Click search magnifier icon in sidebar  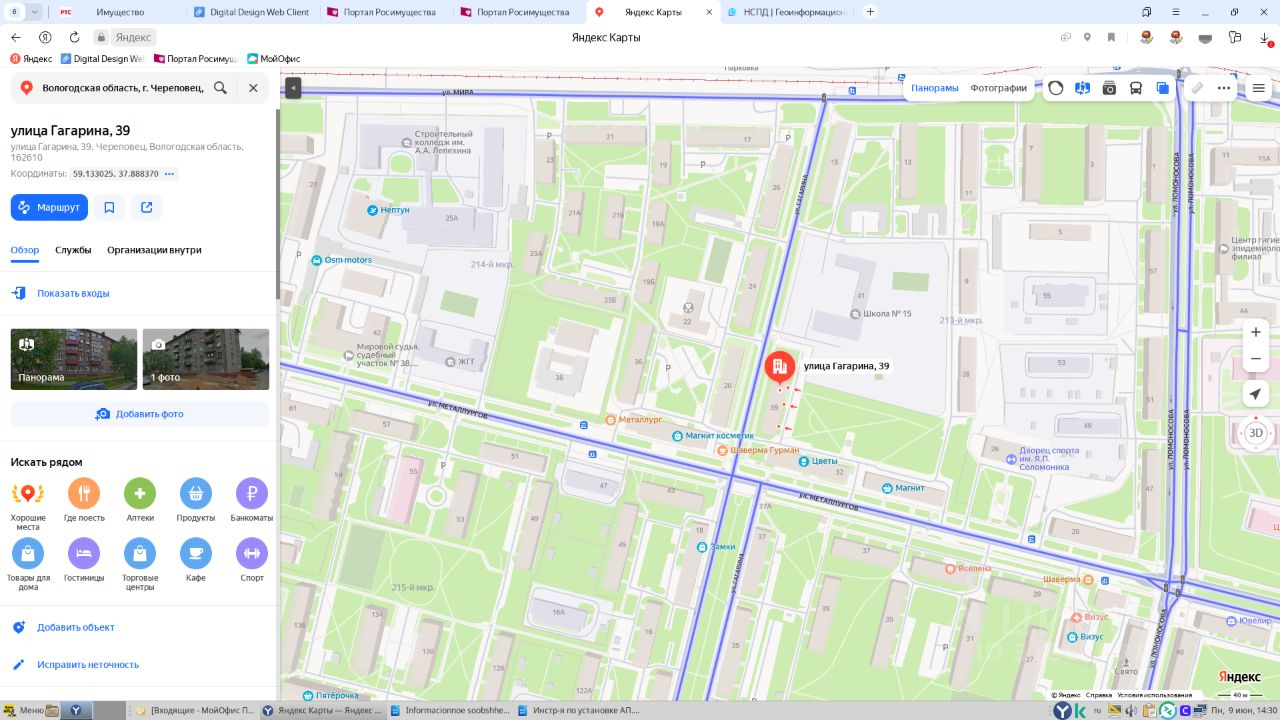click(x=220, y=88)
